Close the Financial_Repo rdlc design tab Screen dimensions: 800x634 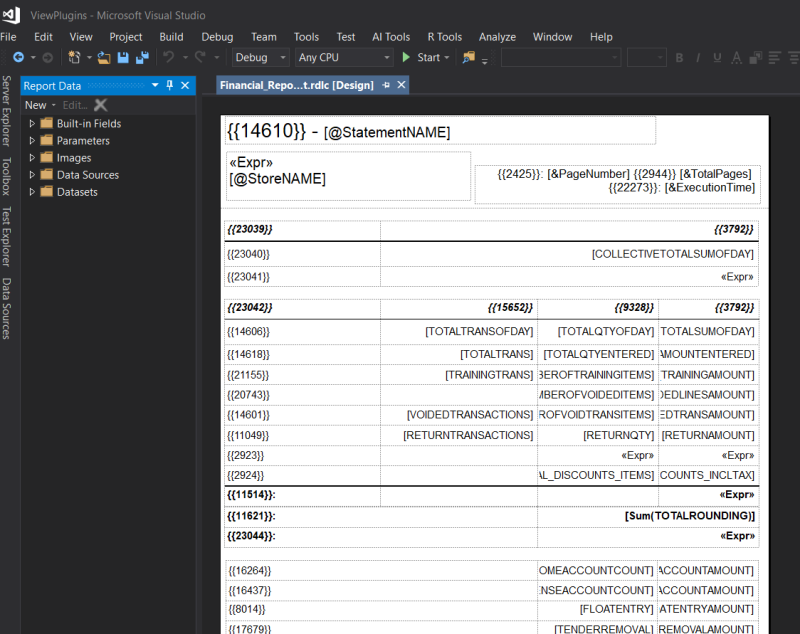click(402, 85)
